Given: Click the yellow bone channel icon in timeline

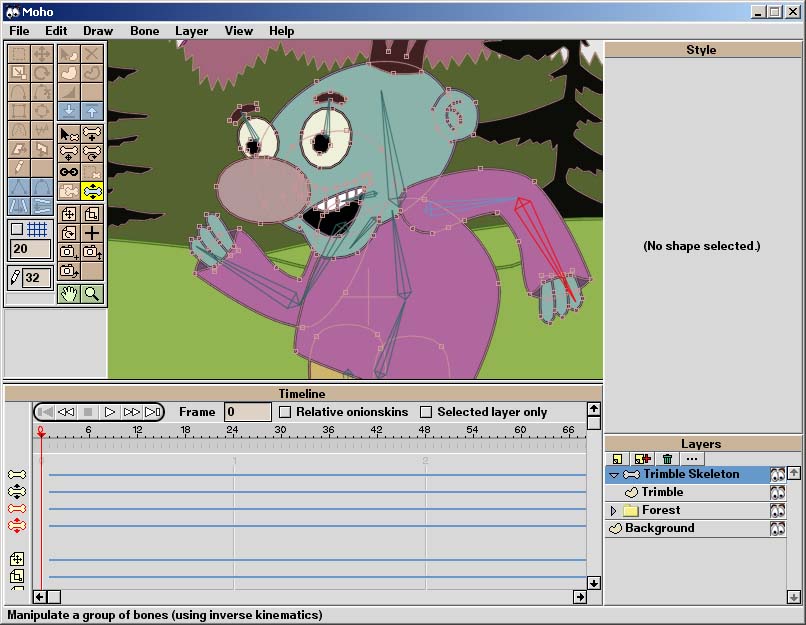Looking at the screenshot, I should tap(17, 474).
